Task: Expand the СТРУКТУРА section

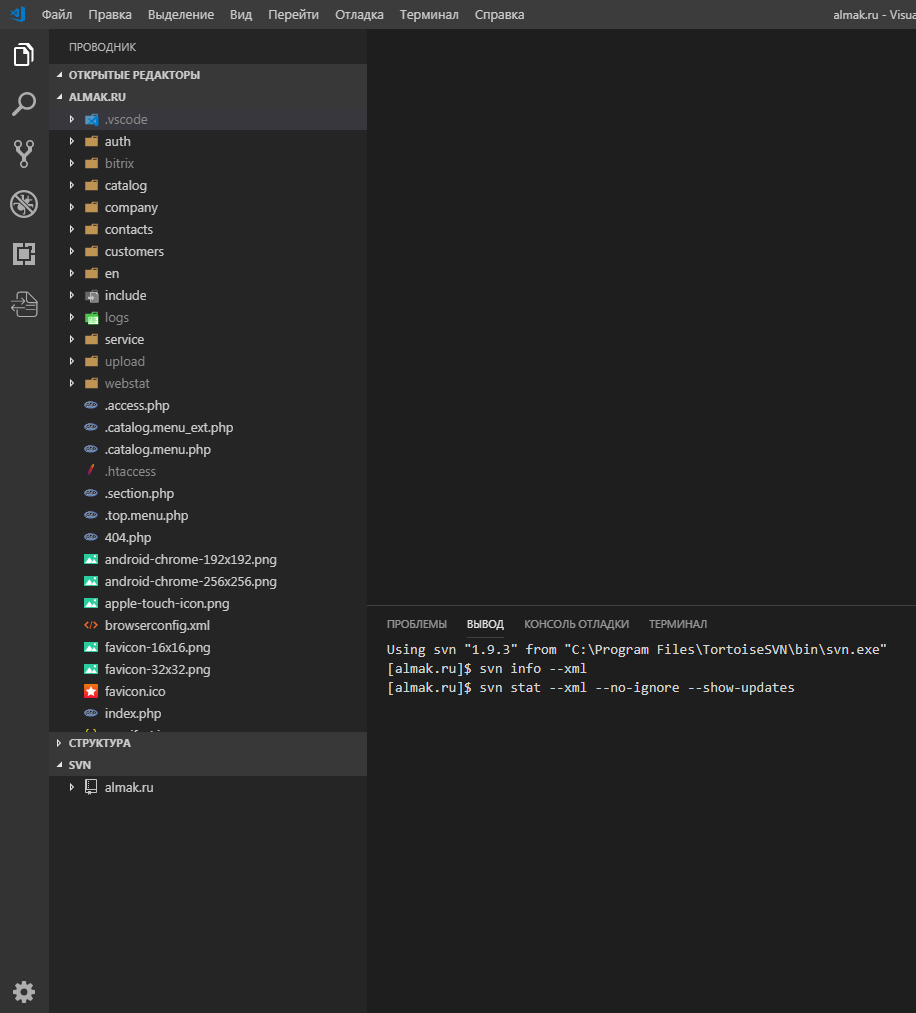Action: click(x=57, y=743)
